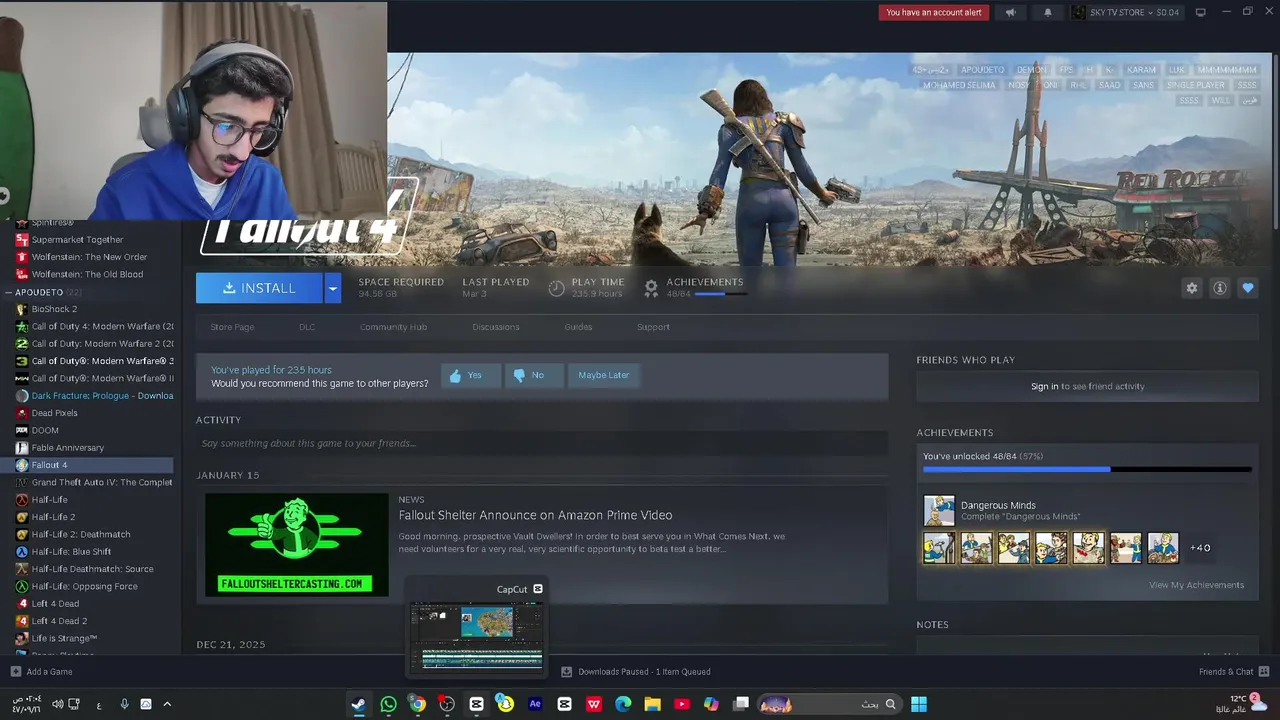
Task: Open the CapCut preview thumbnail
Action: [x=476, y=636]
